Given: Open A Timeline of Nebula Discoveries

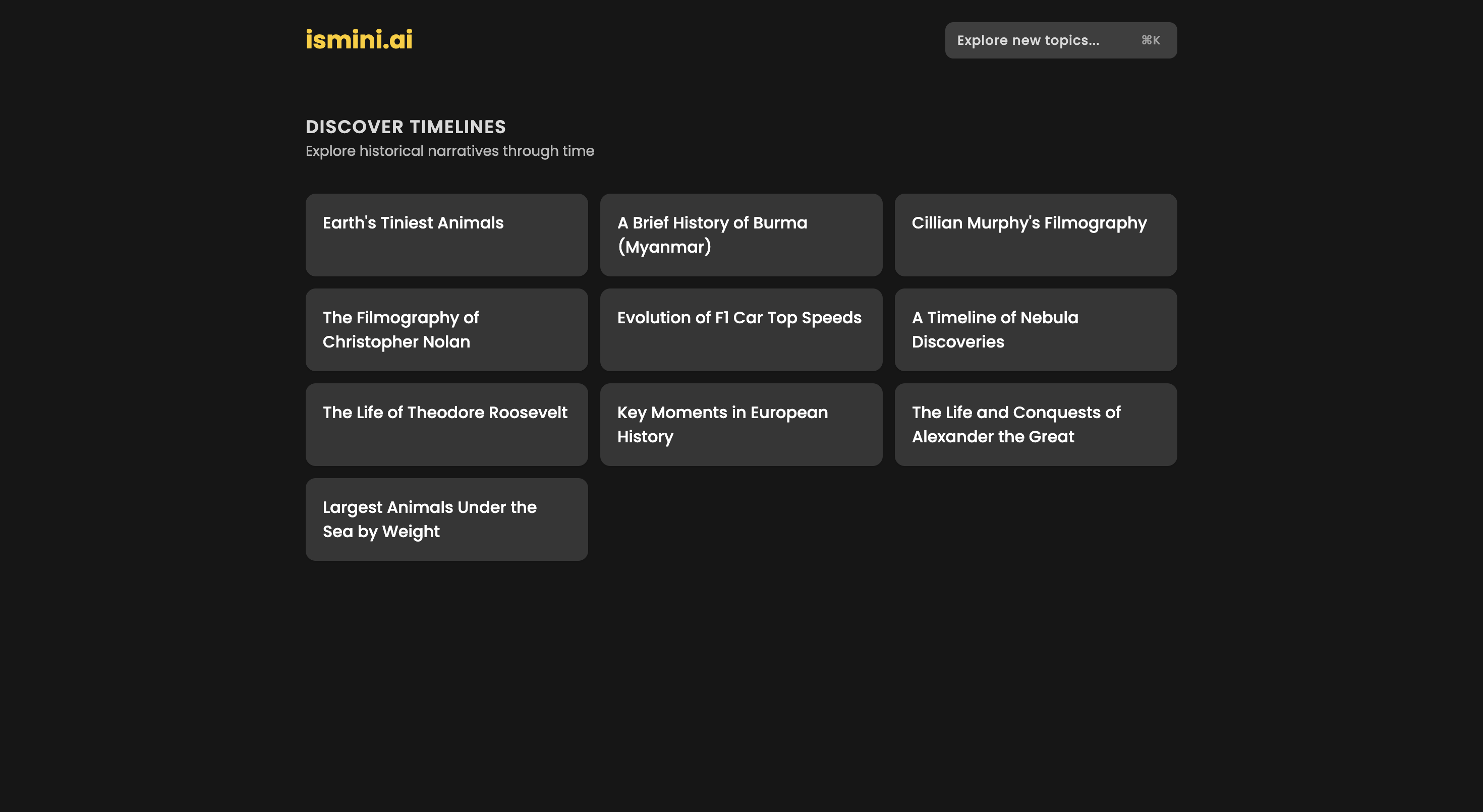Looking at the screenshot, I should tap(1035, 330).
